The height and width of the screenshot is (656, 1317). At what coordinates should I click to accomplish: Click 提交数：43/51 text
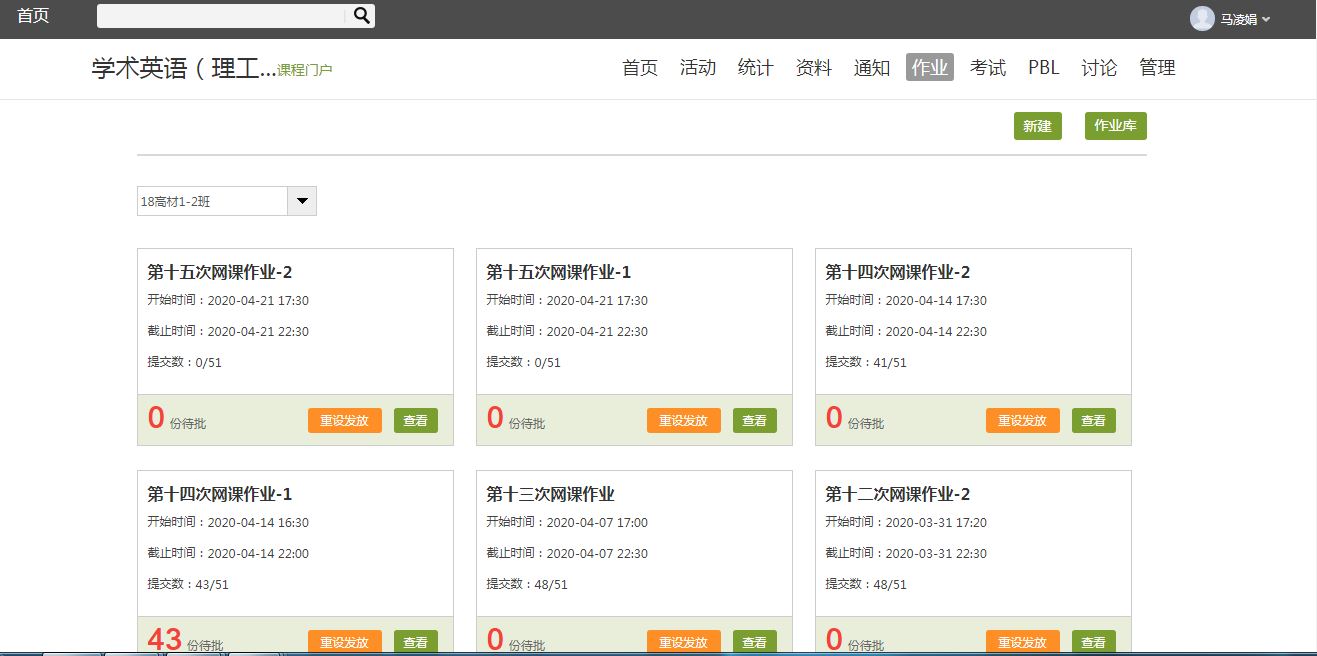pos(188,584)
